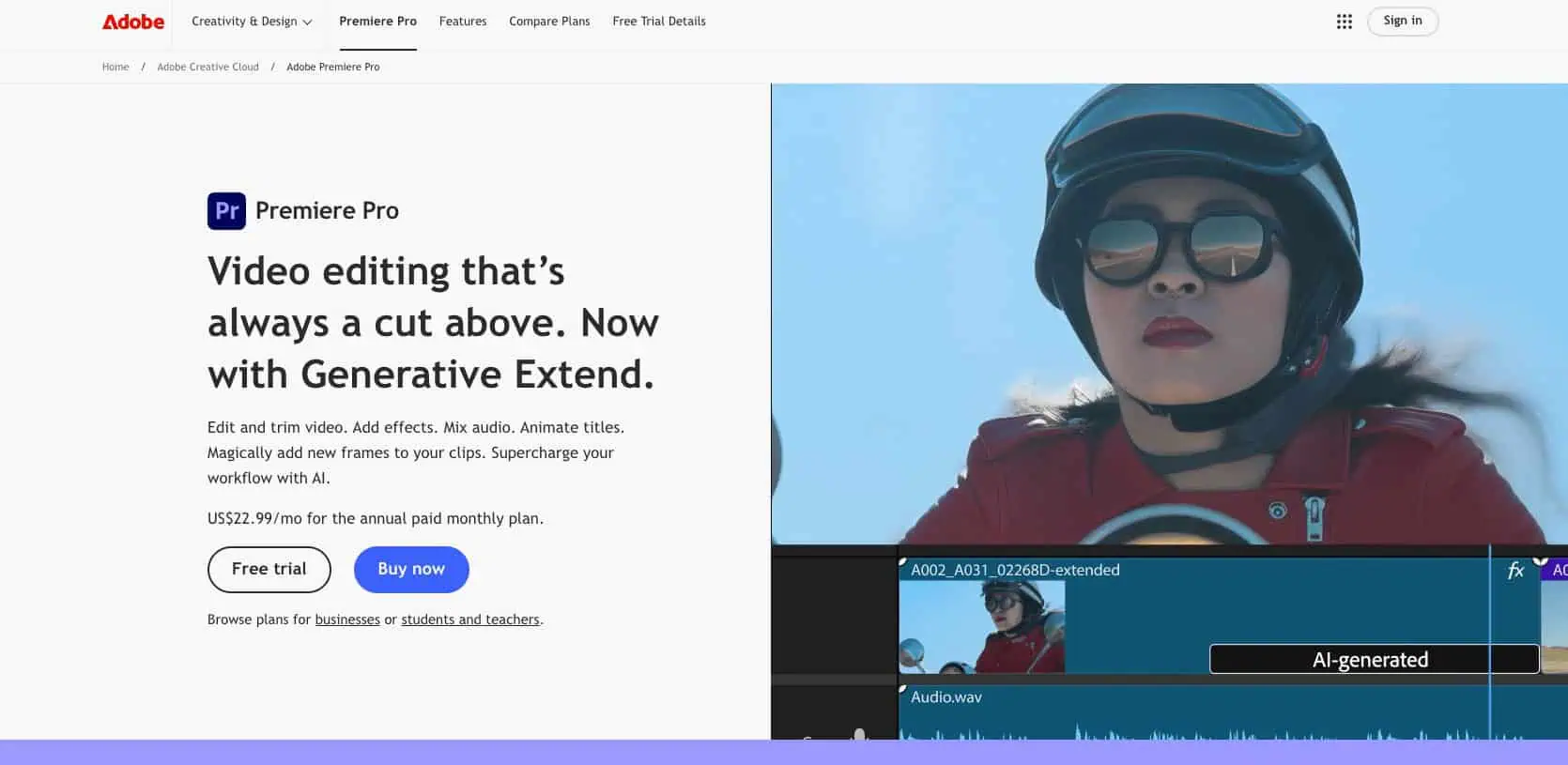This screenshot has width=1568, height=765.
Task: Open Free Trial Details
Action: tap(659, 22)
